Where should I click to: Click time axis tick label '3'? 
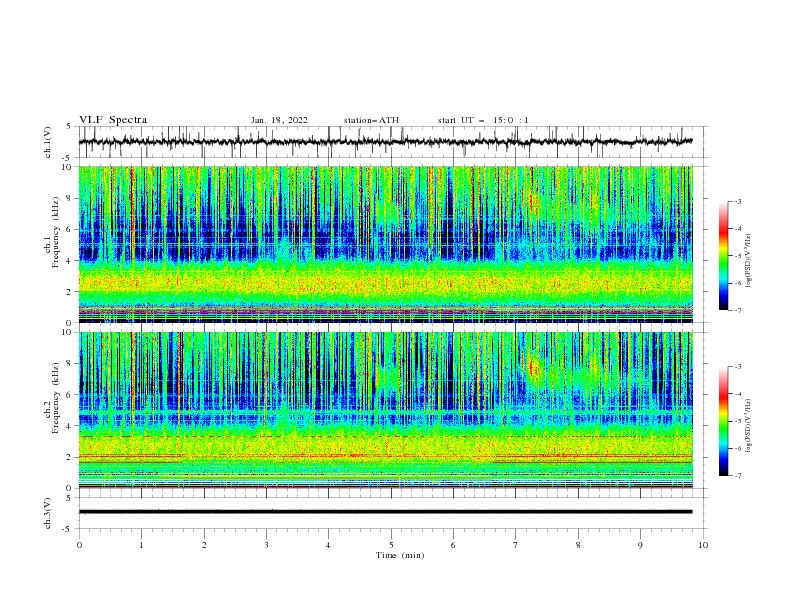point(266,545)
